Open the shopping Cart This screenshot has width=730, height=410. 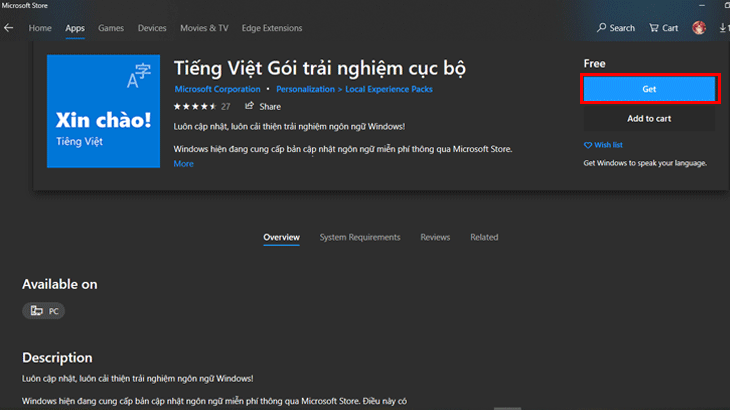pyautogui.click(x=654, y=28)
